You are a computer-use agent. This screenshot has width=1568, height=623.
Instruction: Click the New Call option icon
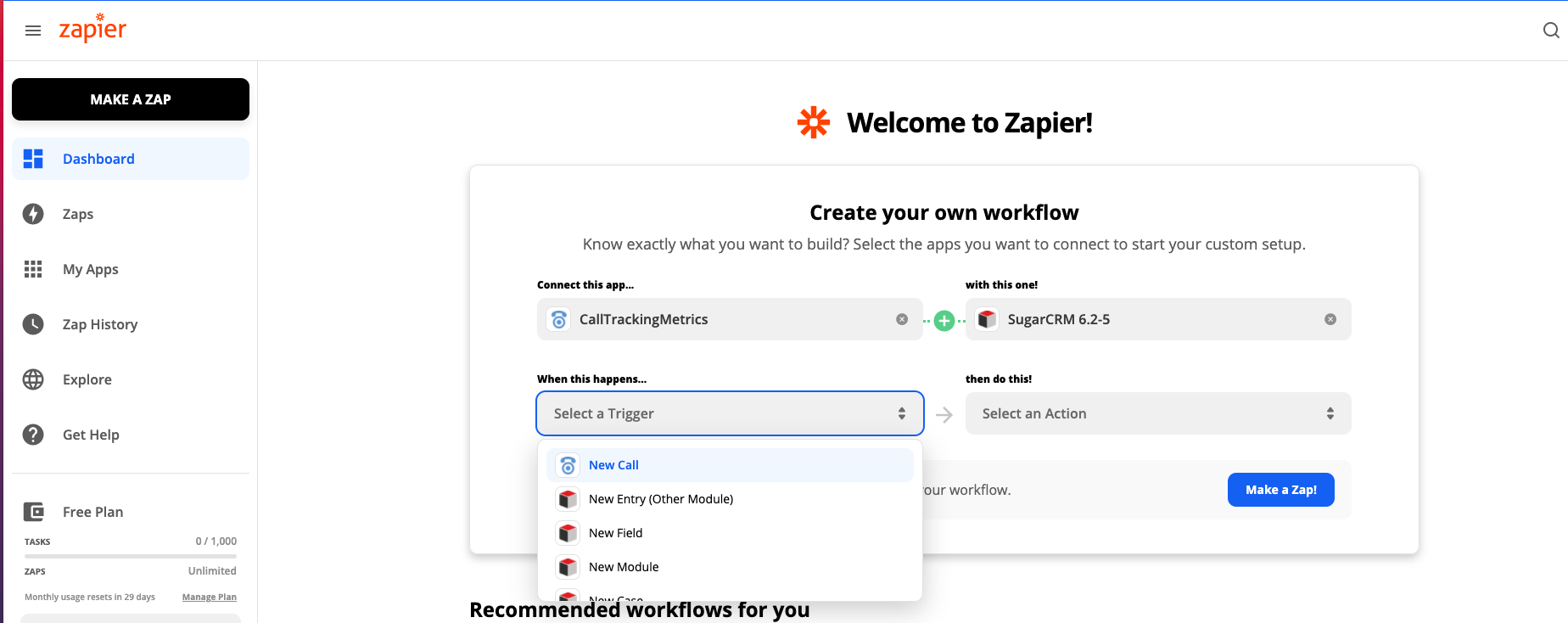pos(568,465)
